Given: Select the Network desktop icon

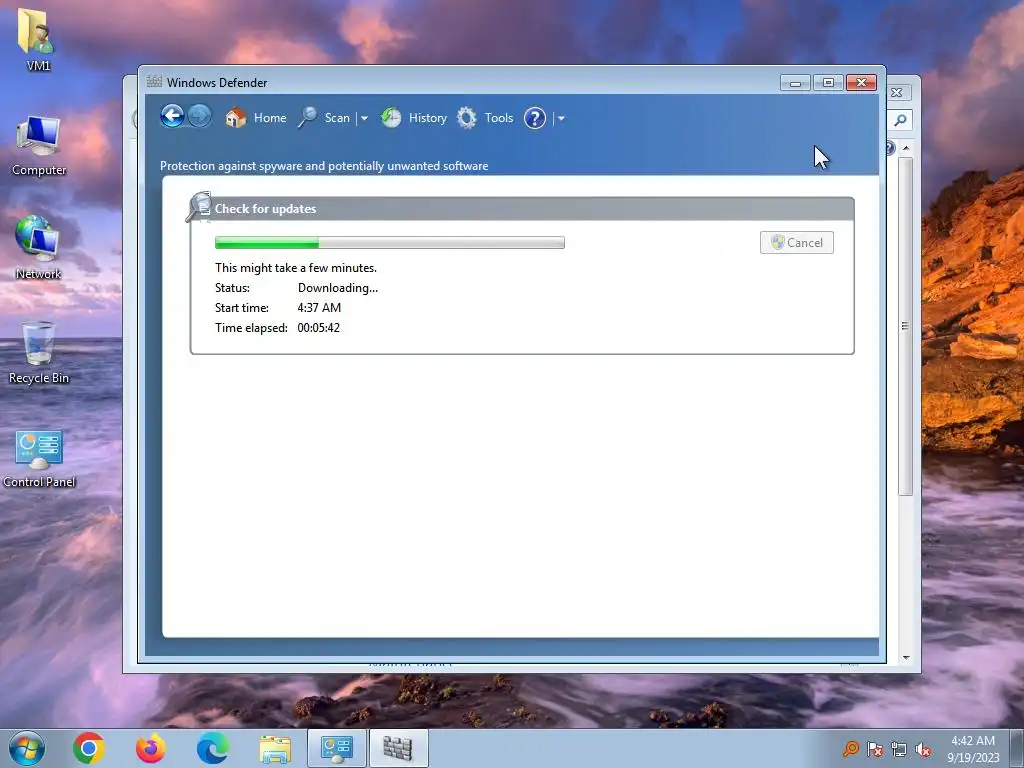Looking at the screenshot, I should [38, 248].
